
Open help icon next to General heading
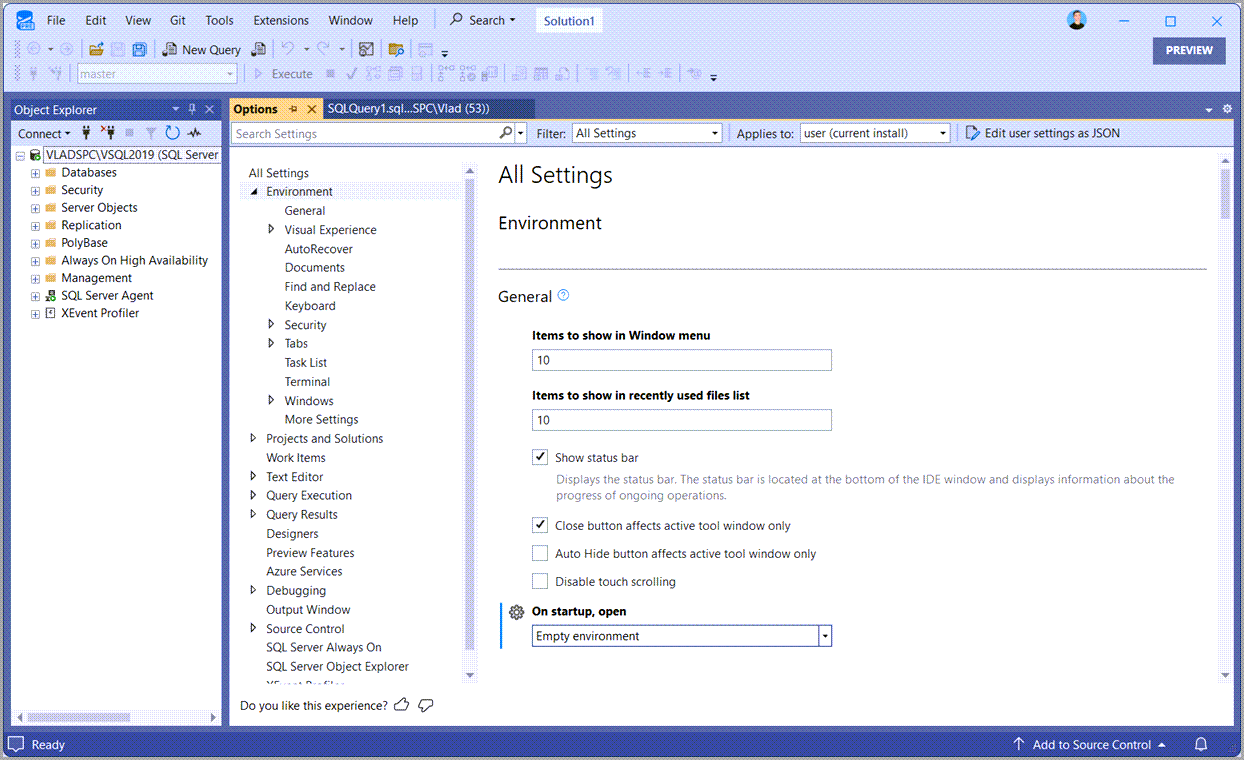563,296
